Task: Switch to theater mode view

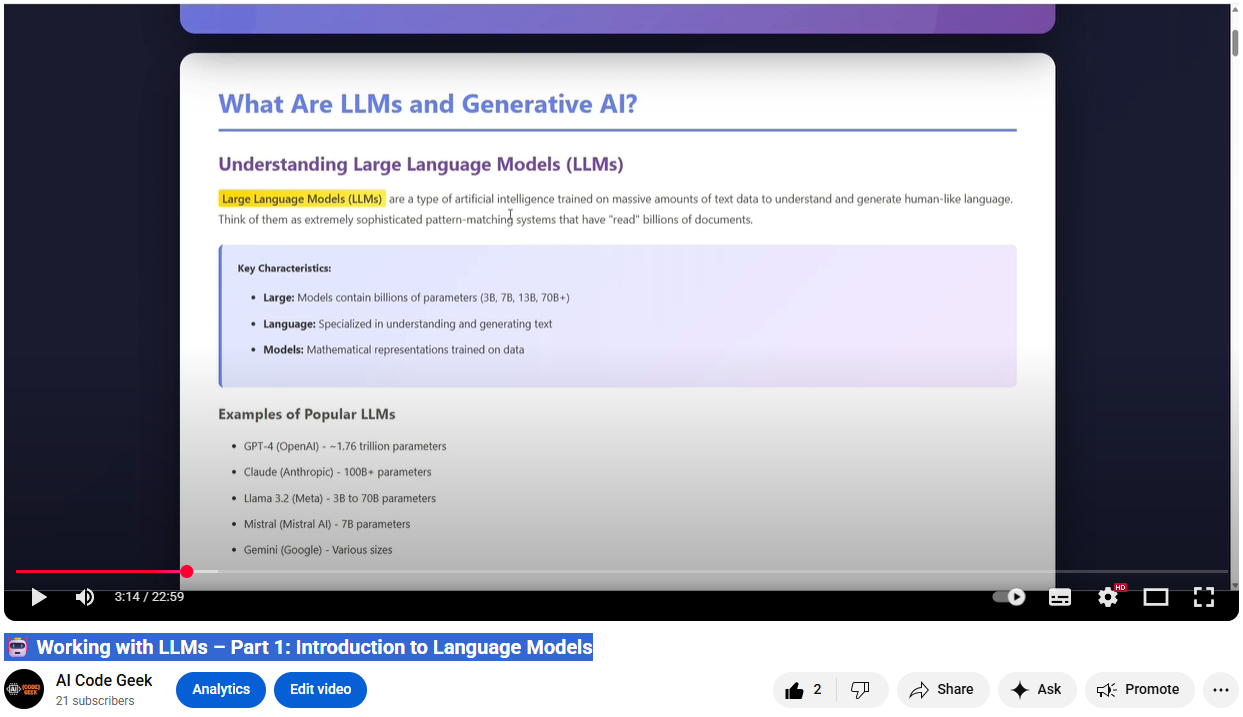Action: (1156, 597)
